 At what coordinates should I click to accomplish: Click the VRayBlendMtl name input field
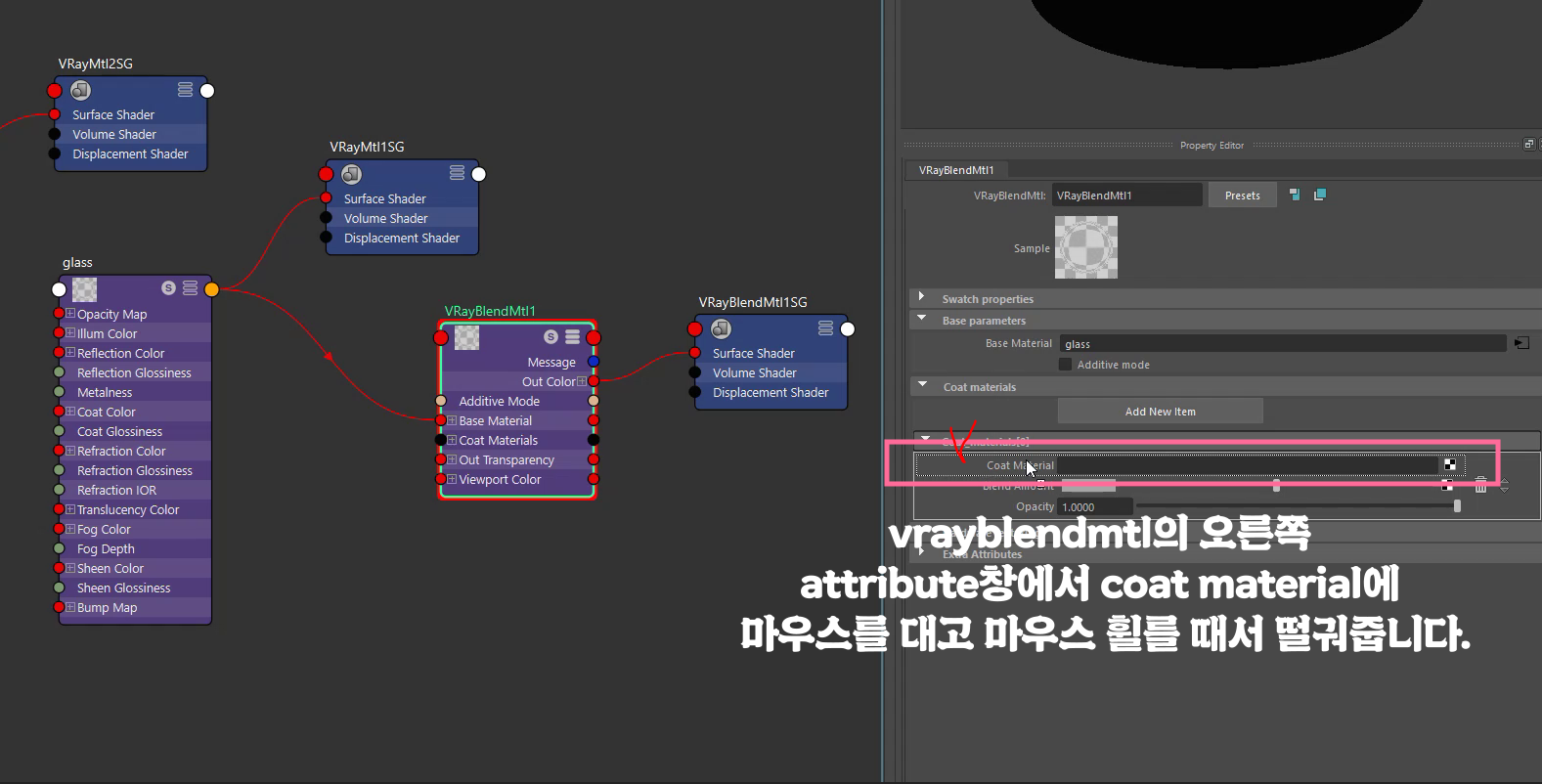(x=1126, y=196)
